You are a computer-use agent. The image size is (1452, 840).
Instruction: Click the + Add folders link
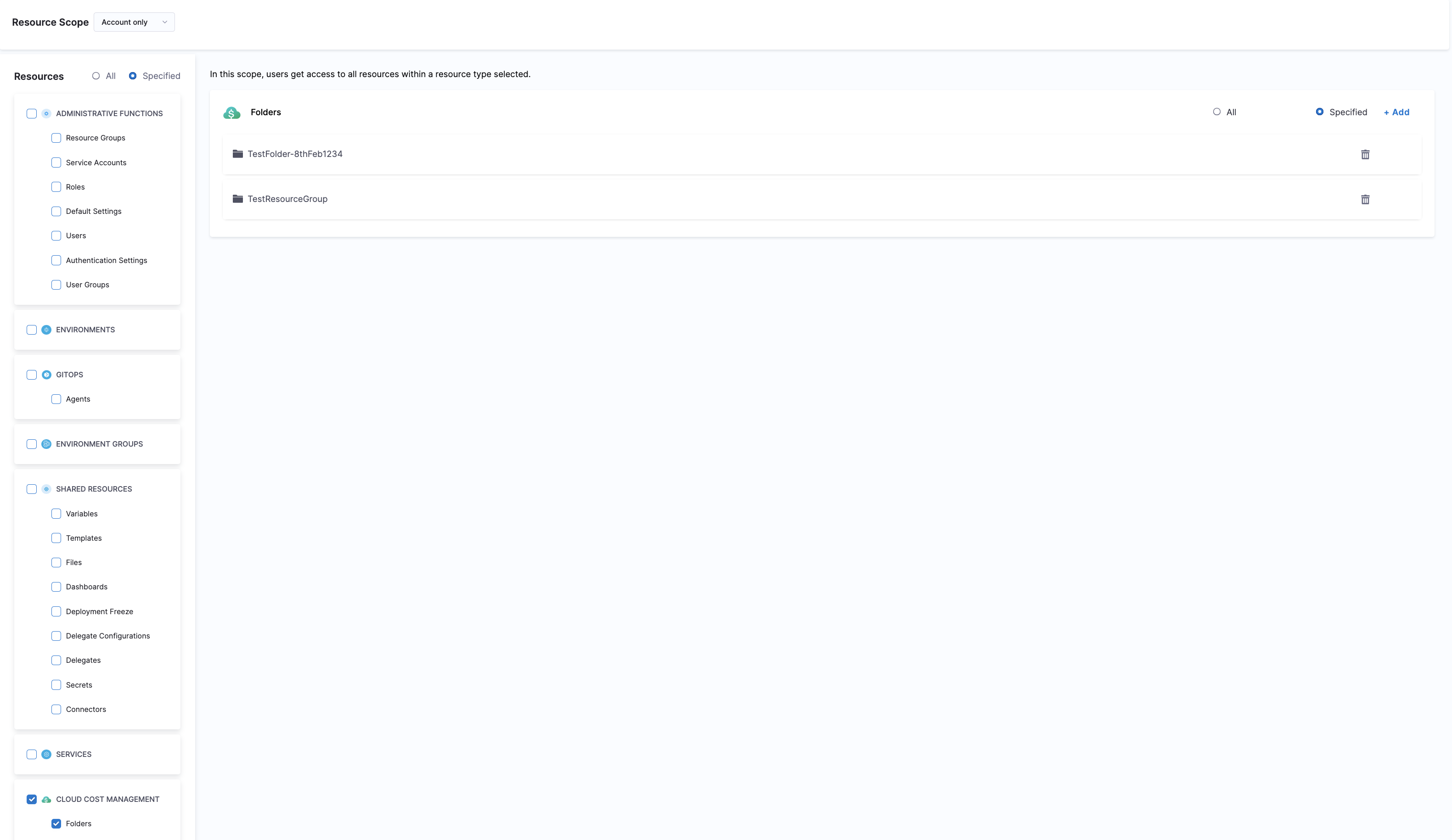tap(1396, 112)
